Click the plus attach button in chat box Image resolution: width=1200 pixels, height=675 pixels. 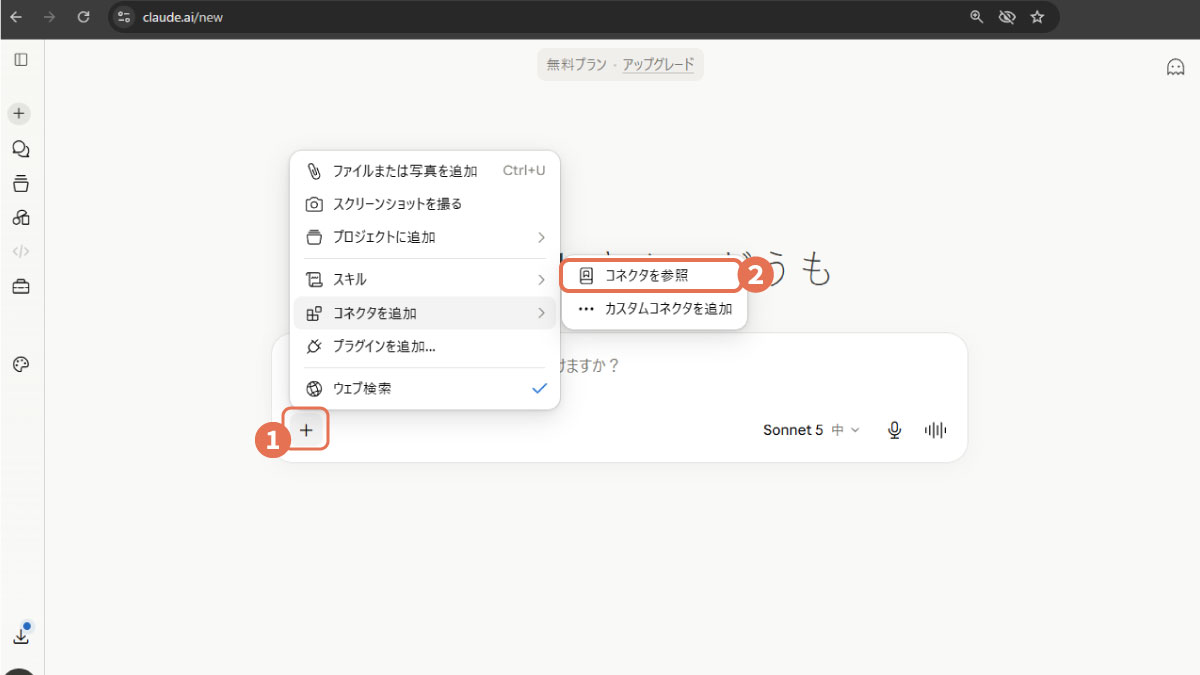[307, 430]
